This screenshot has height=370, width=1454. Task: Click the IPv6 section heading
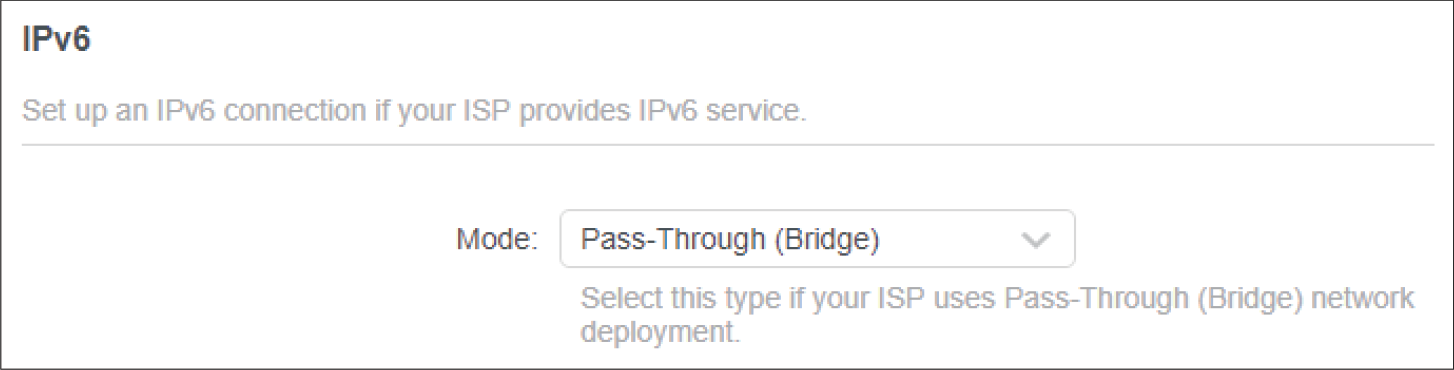tap(56, 43)
